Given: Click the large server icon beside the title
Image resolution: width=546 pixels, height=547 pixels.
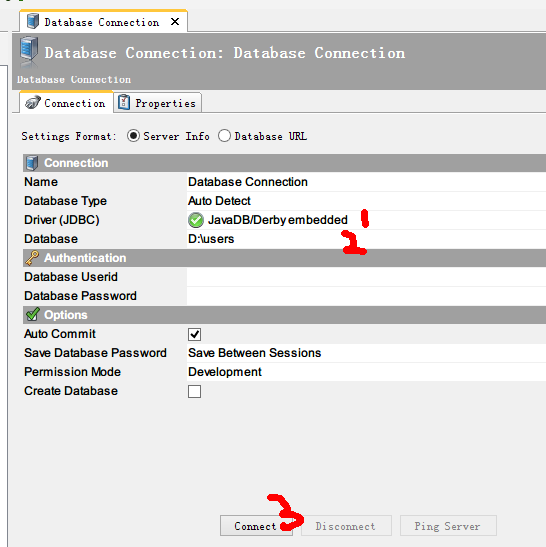Looking at the screenshot, I should pyautogui.click(x=29, y=51).
